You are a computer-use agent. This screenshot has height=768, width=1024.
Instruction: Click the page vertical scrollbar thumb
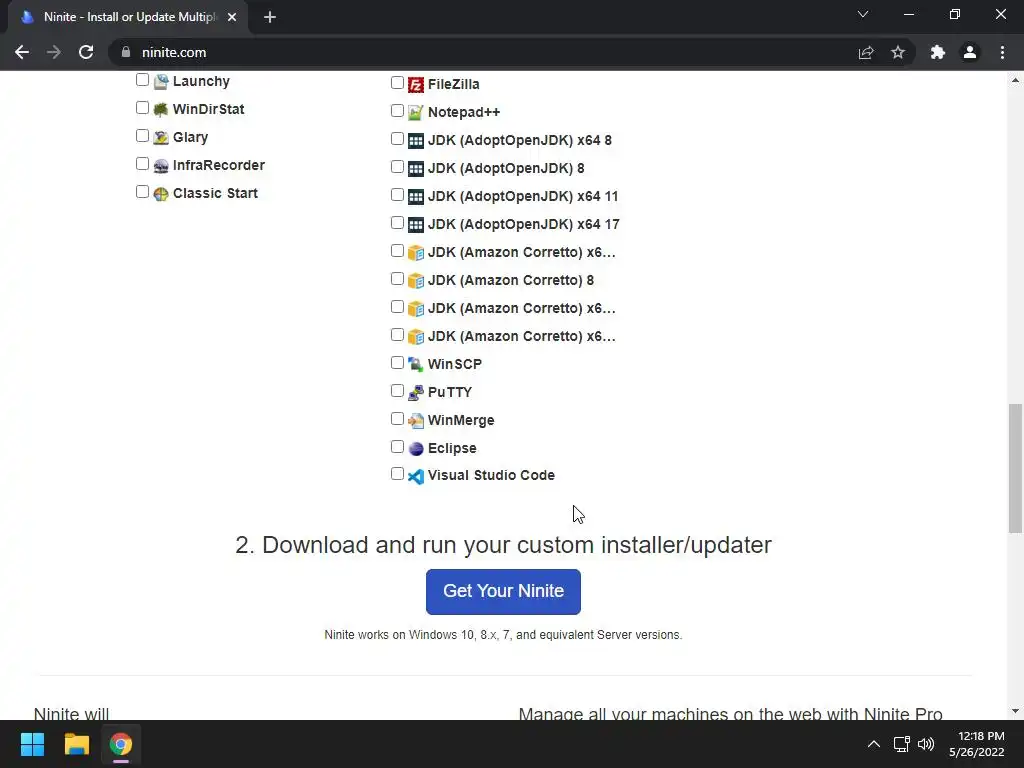[1015, 468]
